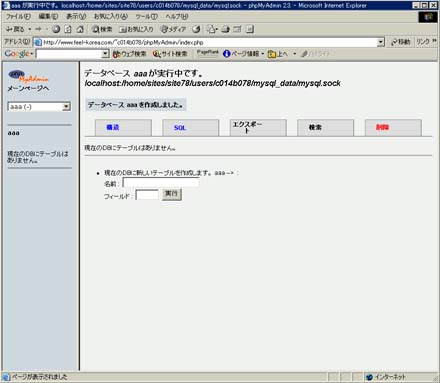Open the history toolbar icon
440x383 pixels.
coord(196,29)
